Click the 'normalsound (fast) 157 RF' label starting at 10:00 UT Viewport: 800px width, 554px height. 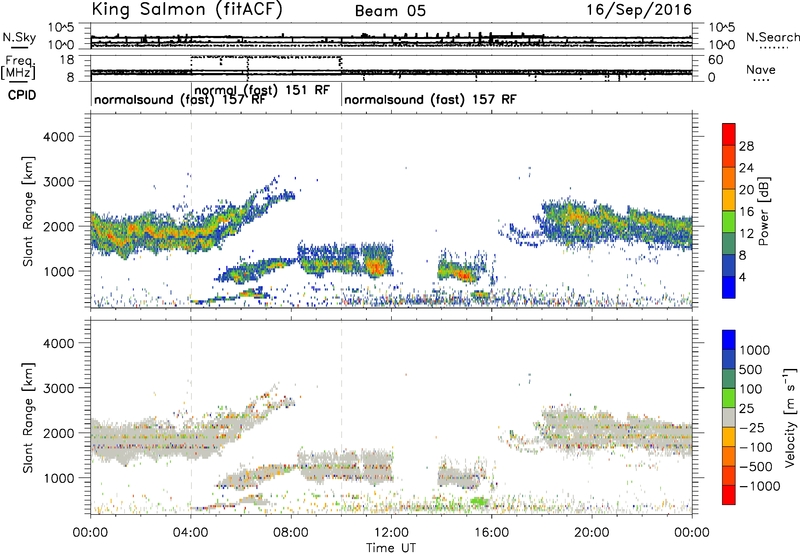pyautogui.click(x=430, y=99)
